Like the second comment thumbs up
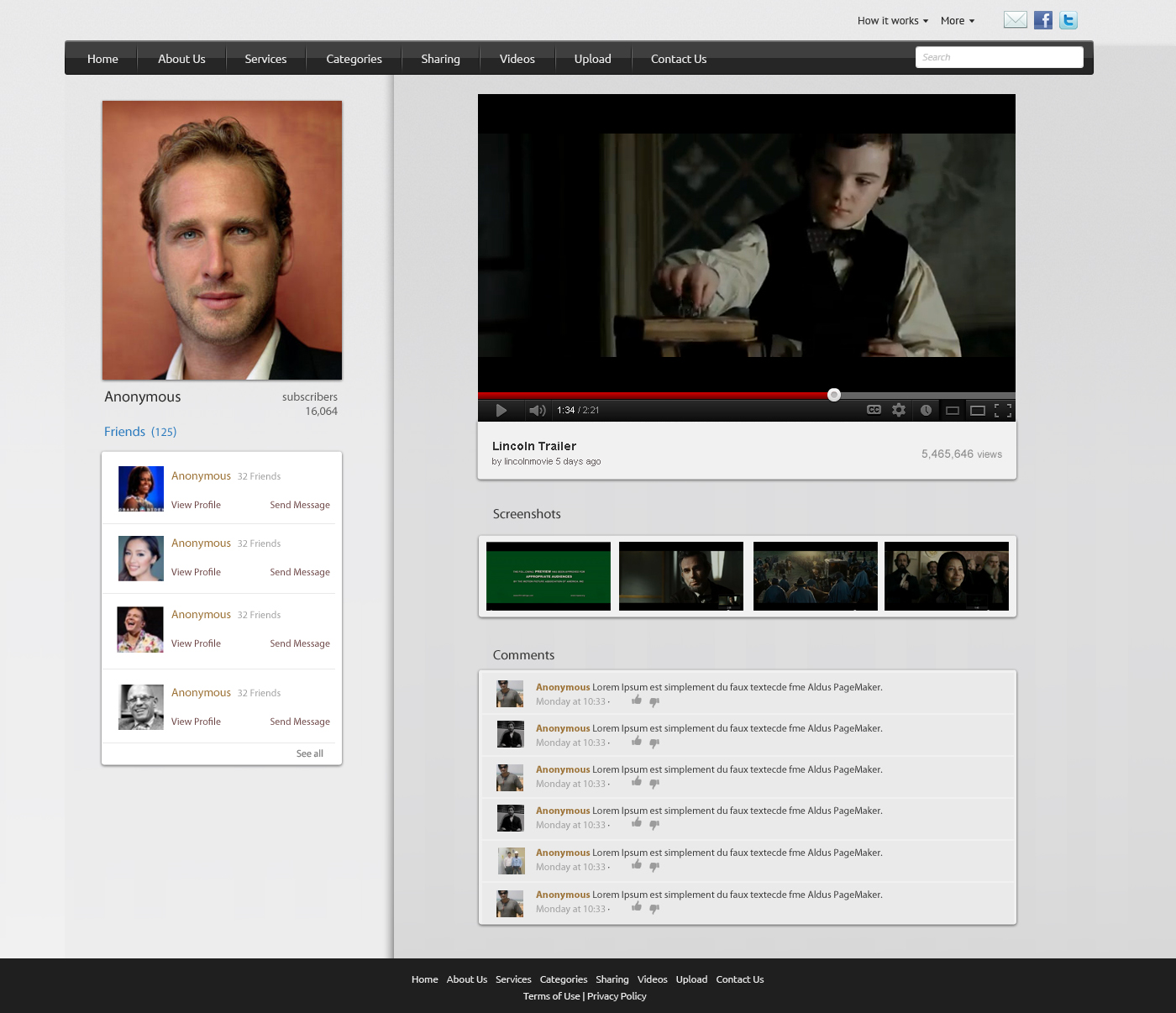 [637, 741]
